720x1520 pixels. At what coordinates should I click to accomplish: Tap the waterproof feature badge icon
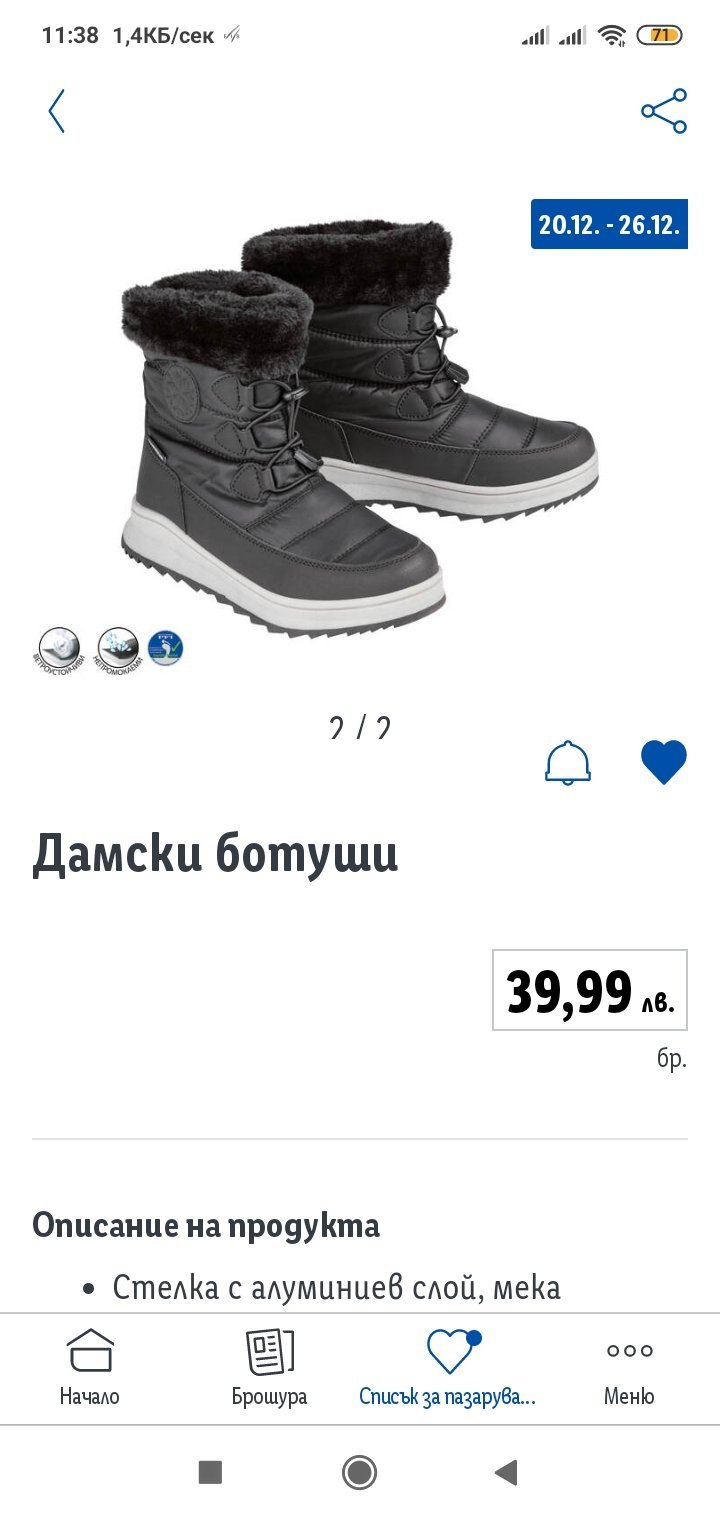click(117, 650)
